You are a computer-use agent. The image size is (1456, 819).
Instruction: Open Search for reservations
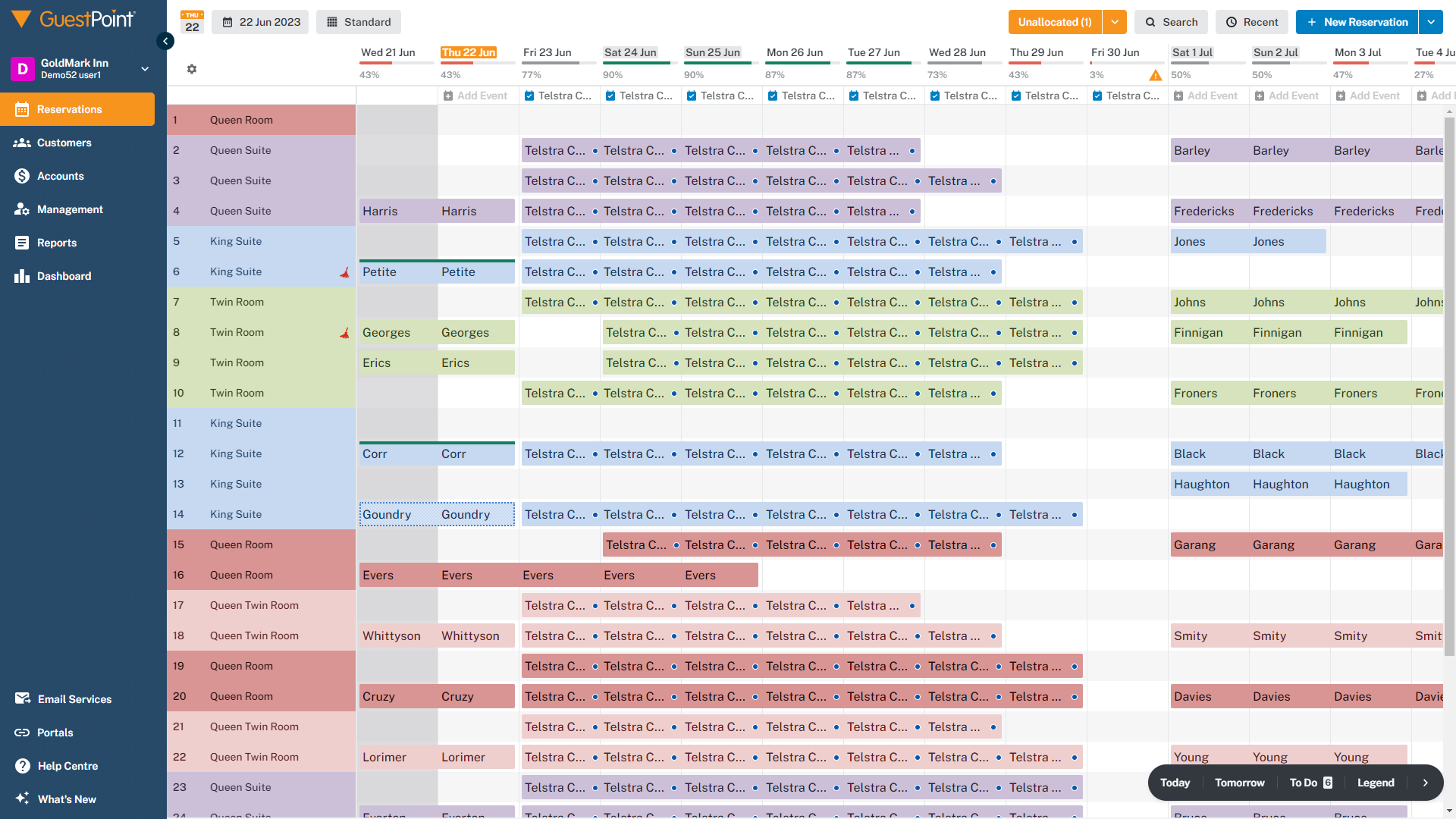click(1171, 22)
